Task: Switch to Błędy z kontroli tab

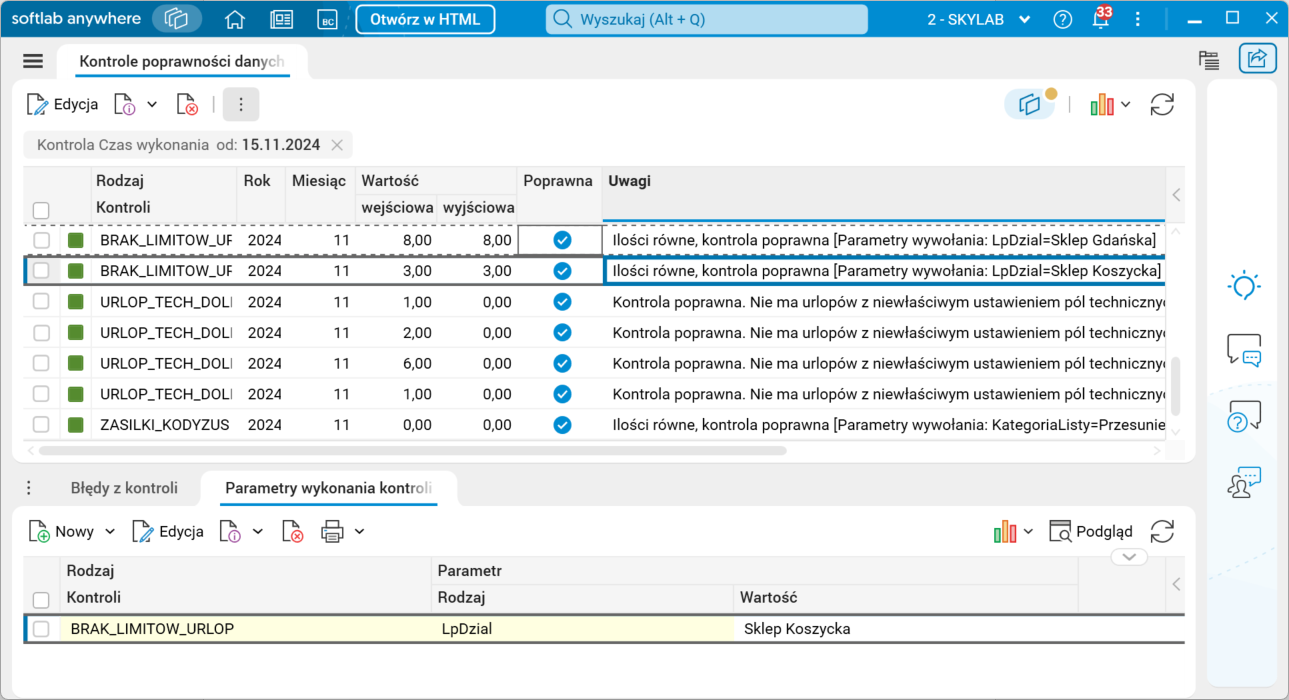Action: 124,488
